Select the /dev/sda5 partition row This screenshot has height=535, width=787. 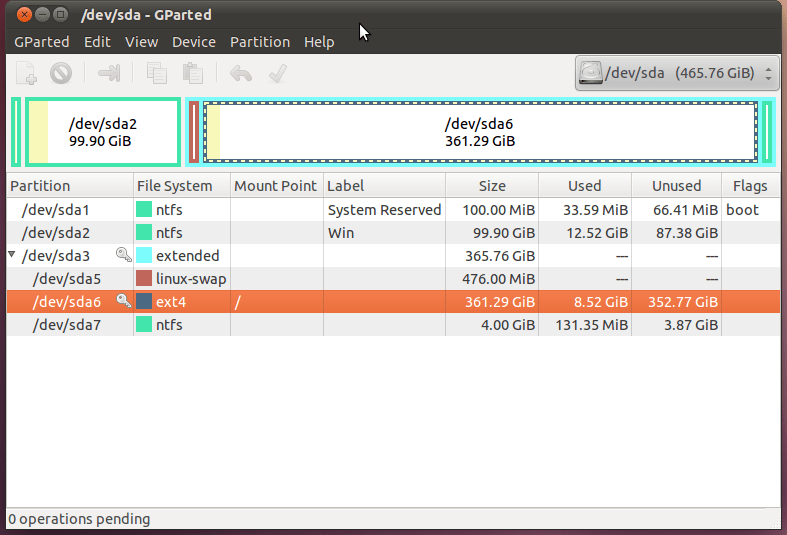[394, 279]
